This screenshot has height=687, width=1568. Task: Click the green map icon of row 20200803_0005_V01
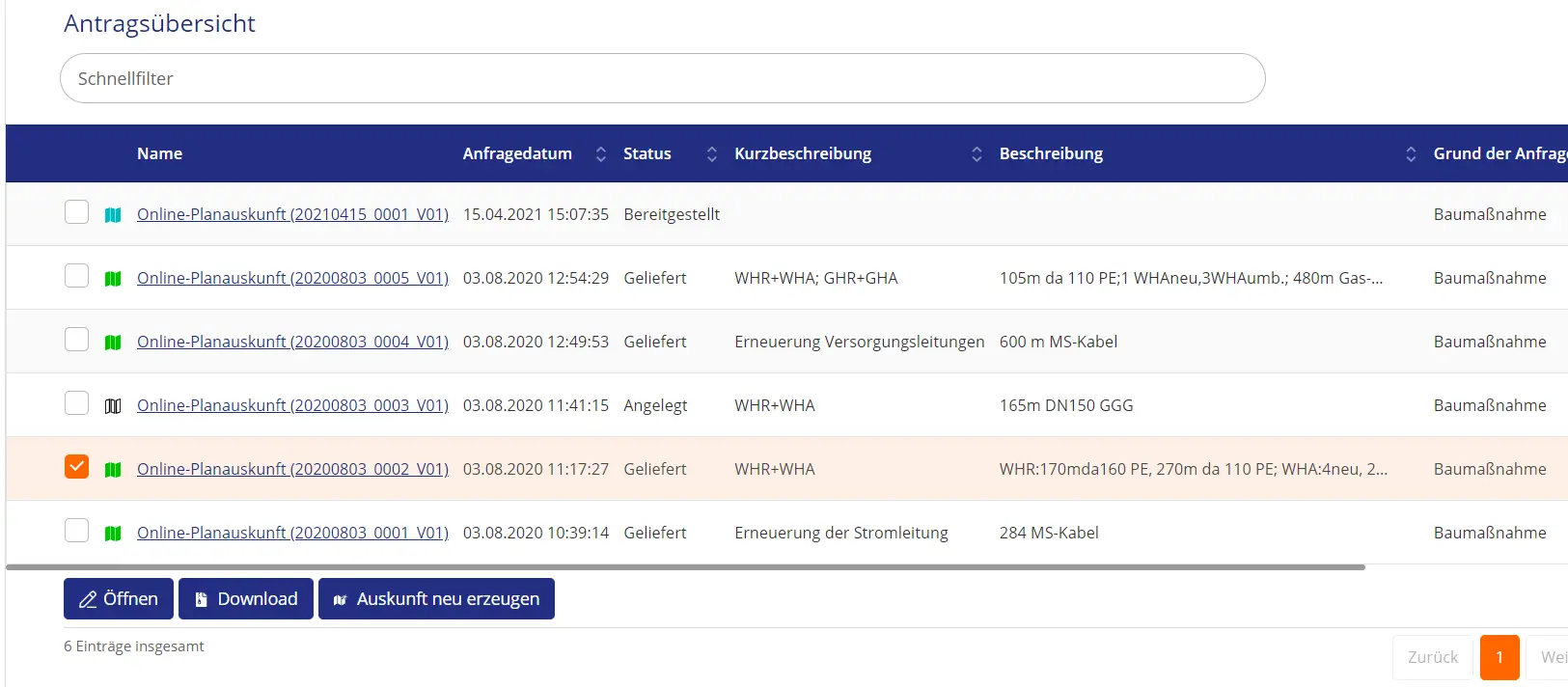coord(113,279)
